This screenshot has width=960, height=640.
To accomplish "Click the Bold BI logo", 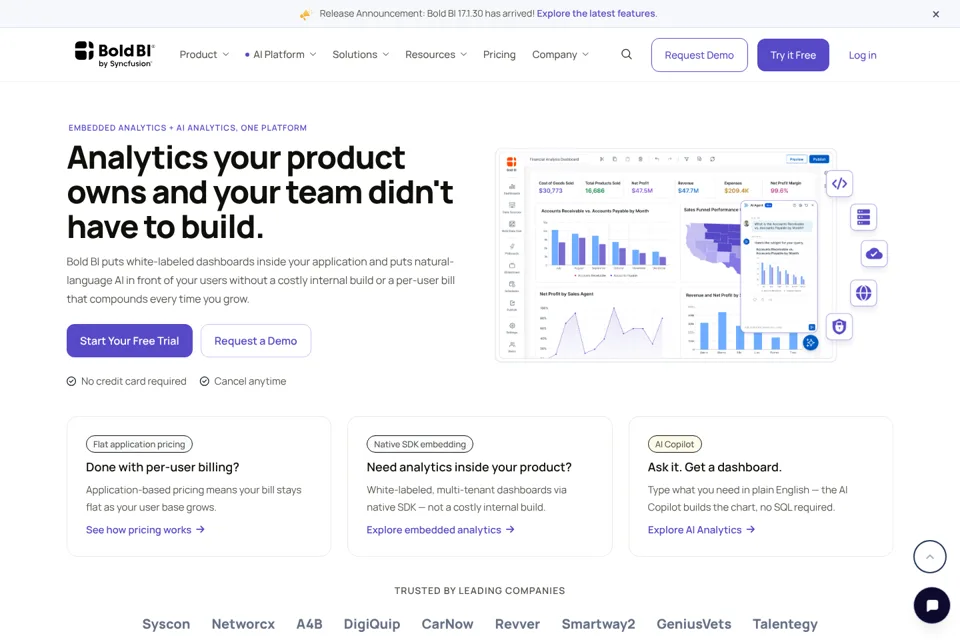I will tap(114, 54).
